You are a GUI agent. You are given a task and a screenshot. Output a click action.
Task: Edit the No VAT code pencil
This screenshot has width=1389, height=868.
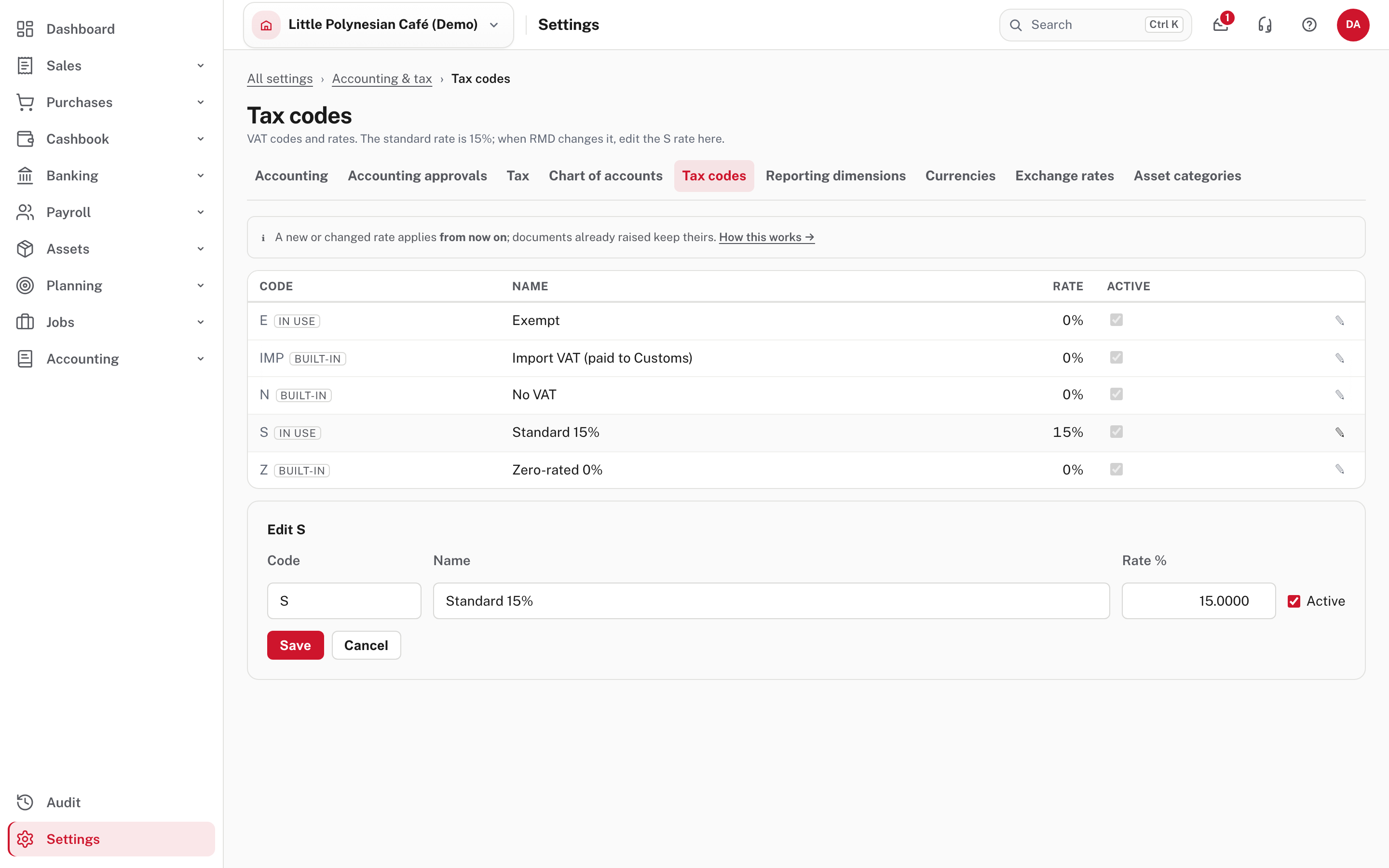(1340, 395)
